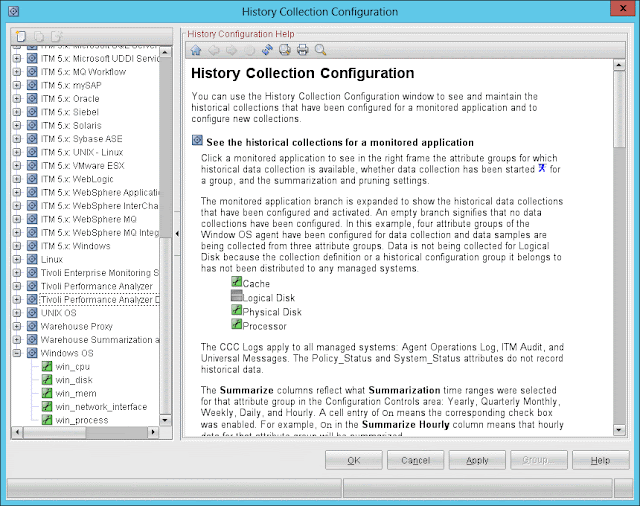Click the tree horizontal scroll left arrow
The width and height of the screenshot is (640, 506).
17,432
